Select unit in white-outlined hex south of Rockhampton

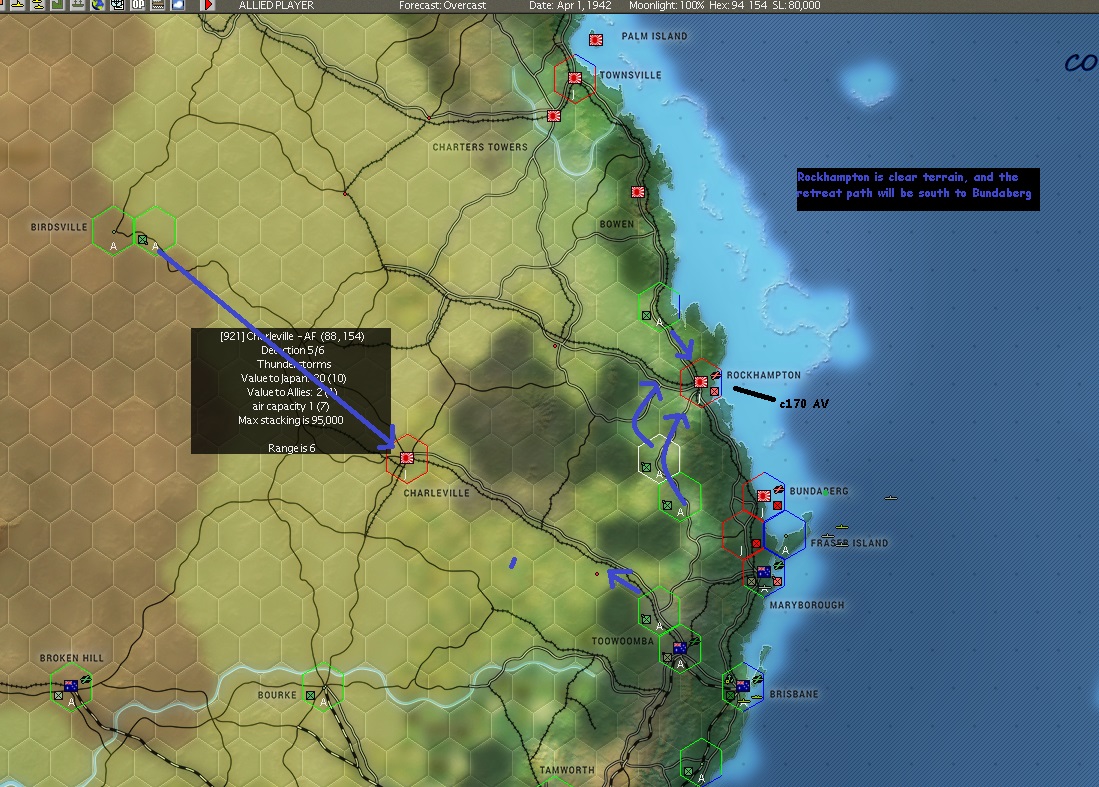coord(646,467)
